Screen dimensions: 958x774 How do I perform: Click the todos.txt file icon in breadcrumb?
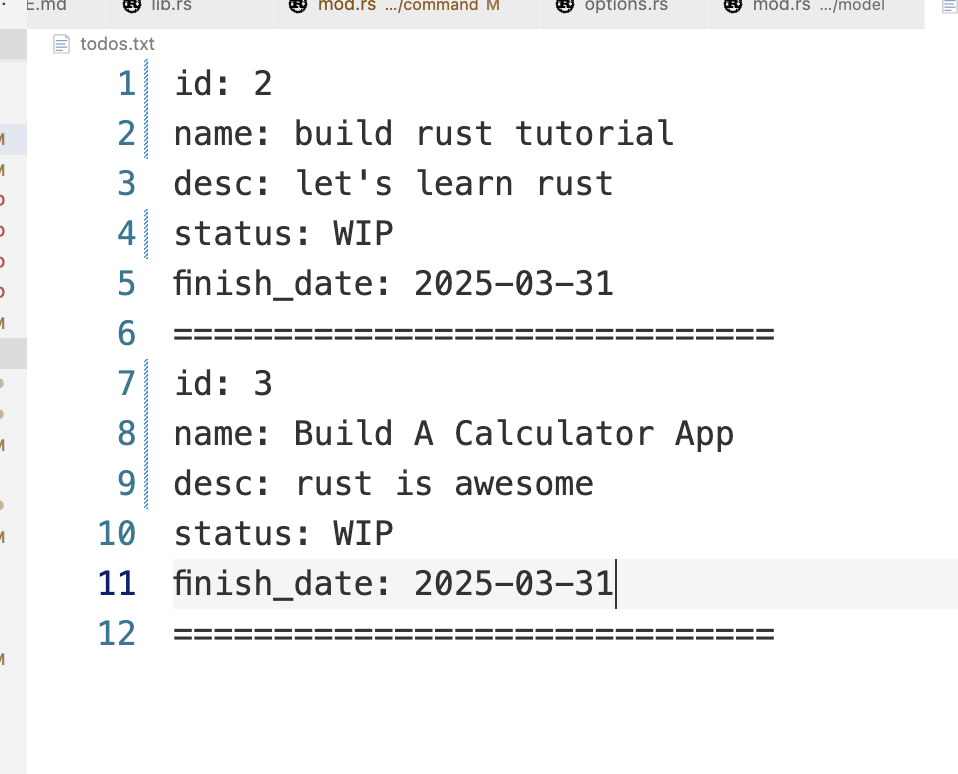click(61, 44)
